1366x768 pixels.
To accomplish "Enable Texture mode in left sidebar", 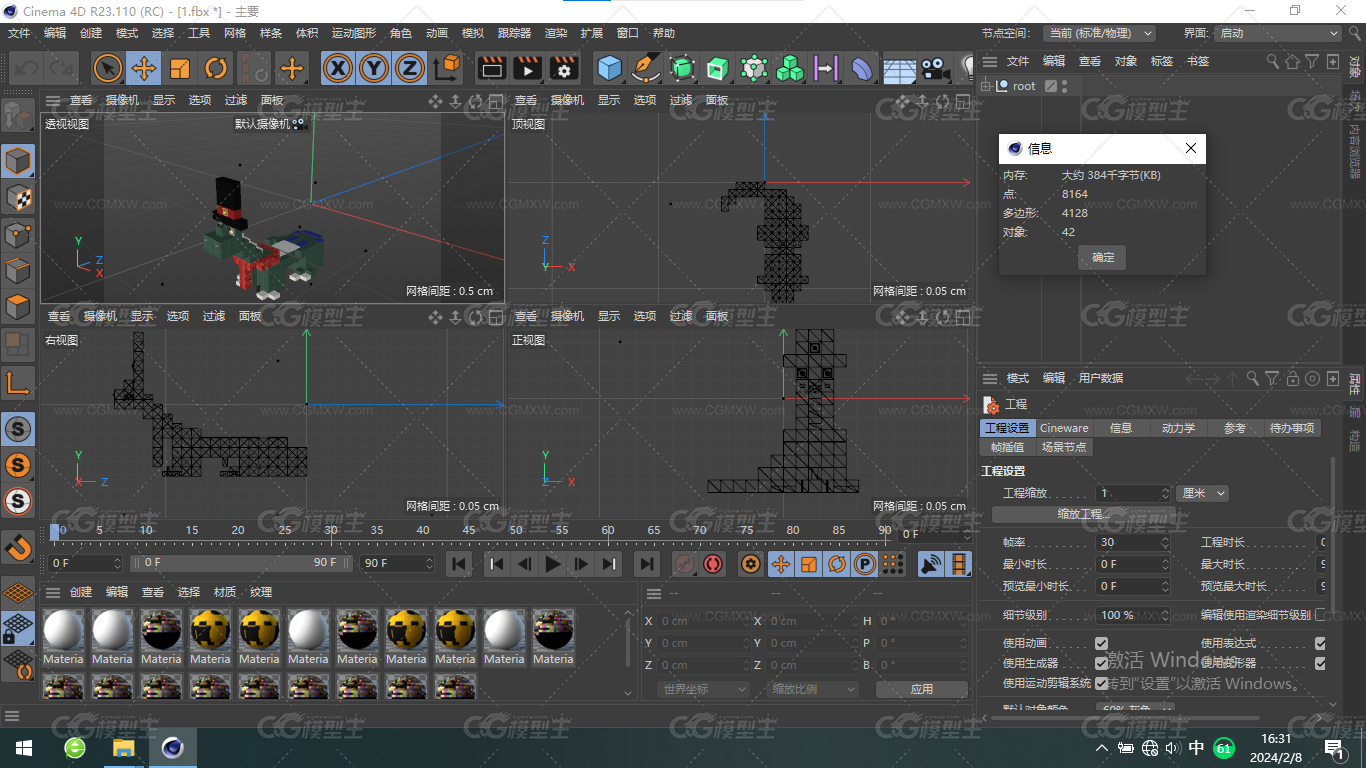I will [18, 197].
